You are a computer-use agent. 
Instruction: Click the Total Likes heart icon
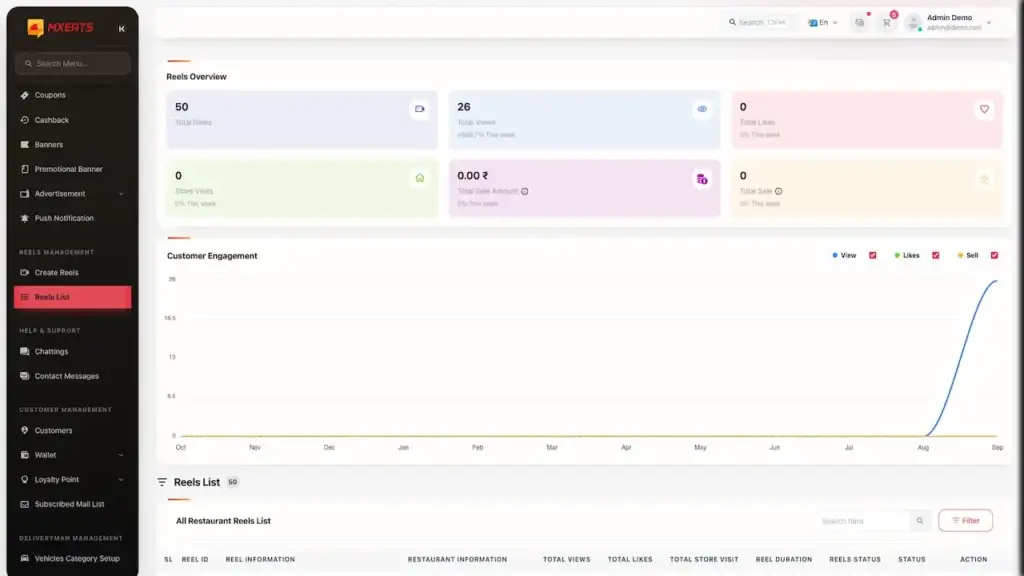pyautogui.click(x=984, y=109)
